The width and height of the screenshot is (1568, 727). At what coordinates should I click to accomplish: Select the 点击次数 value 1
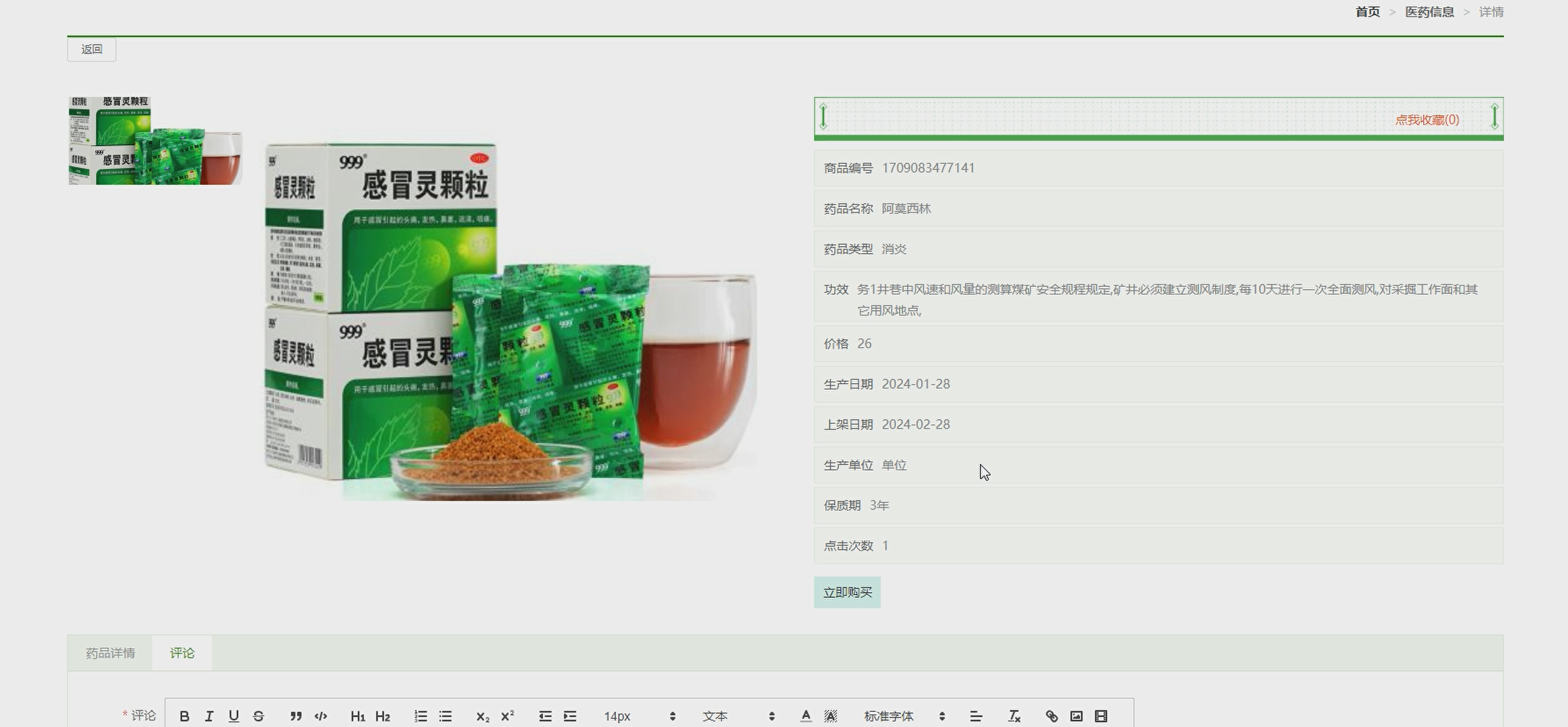pos(886,546)
